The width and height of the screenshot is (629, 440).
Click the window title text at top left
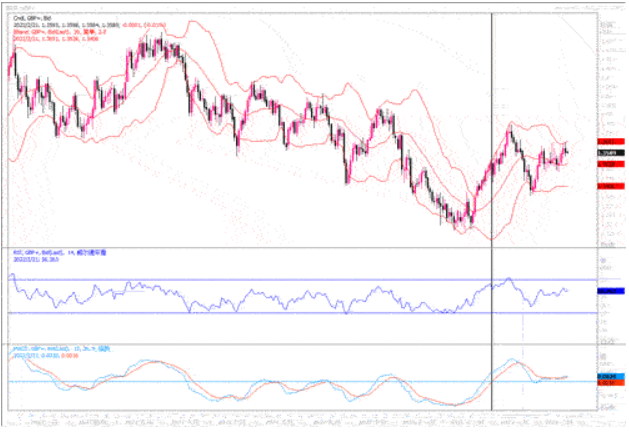pos(18,4)
